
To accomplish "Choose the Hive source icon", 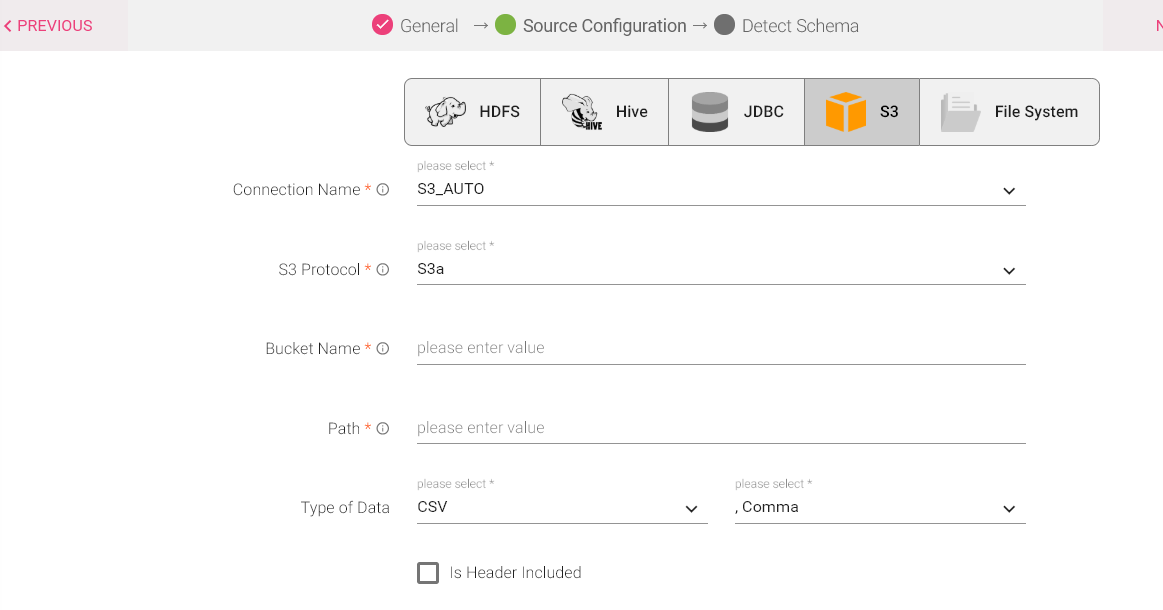I will click(581, 112).
